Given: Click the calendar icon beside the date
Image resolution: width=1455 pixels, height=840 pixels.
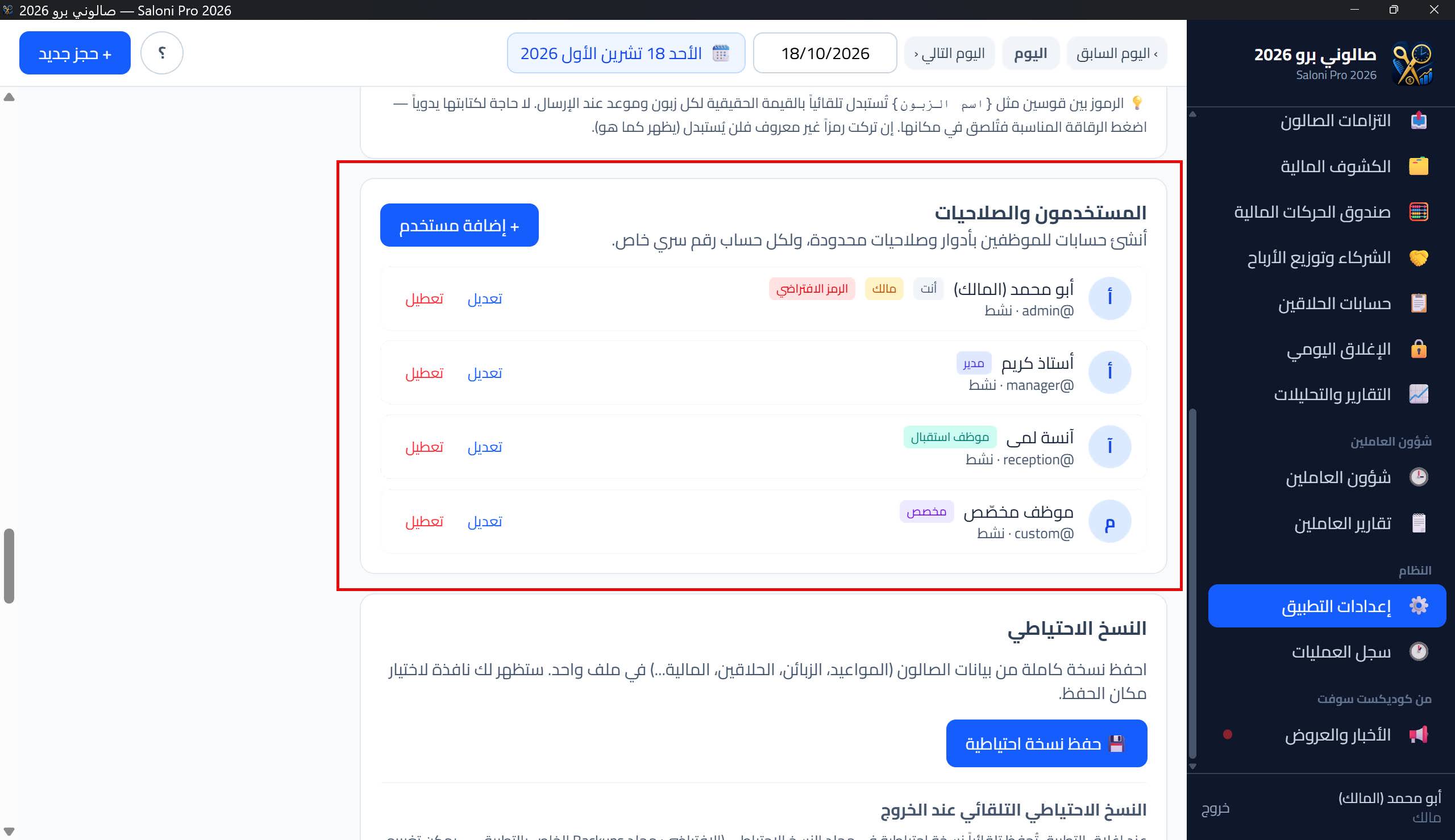Looking at the screenshot, I should pyautogui.click(x=721, y=53).
